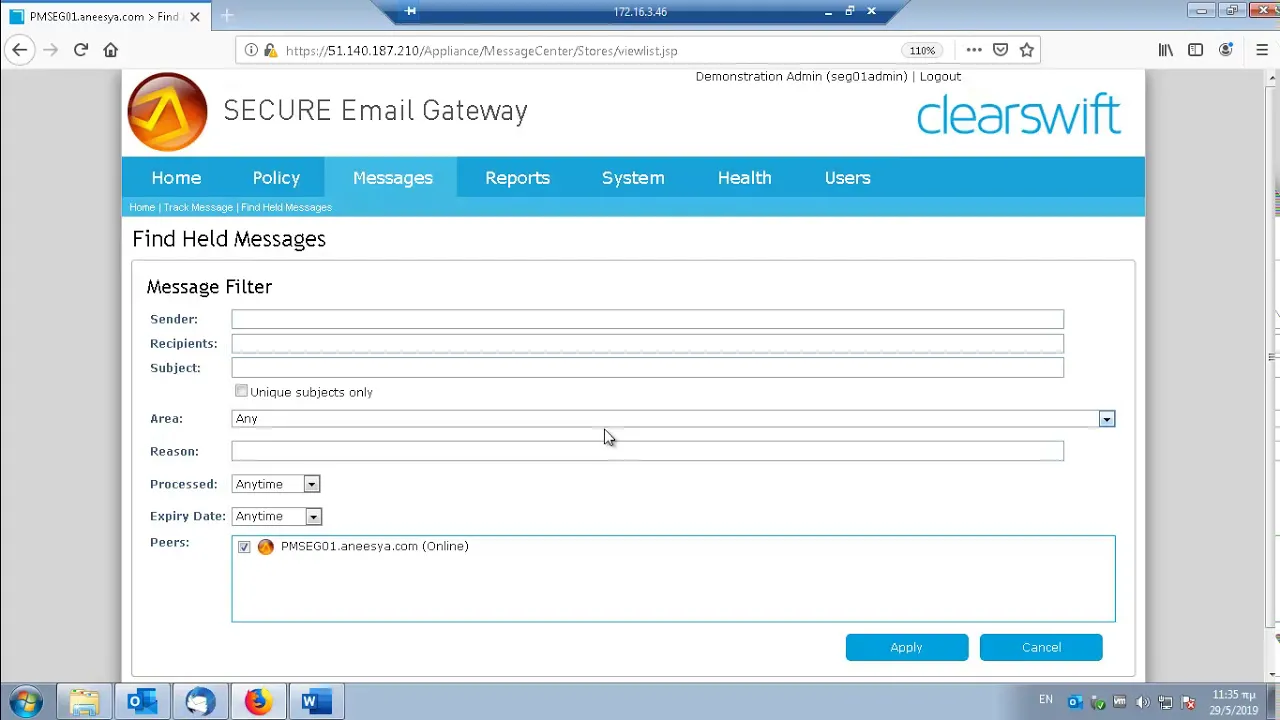Open the Firefox account icon
1280x720 pixels.
coord(1226,50)
